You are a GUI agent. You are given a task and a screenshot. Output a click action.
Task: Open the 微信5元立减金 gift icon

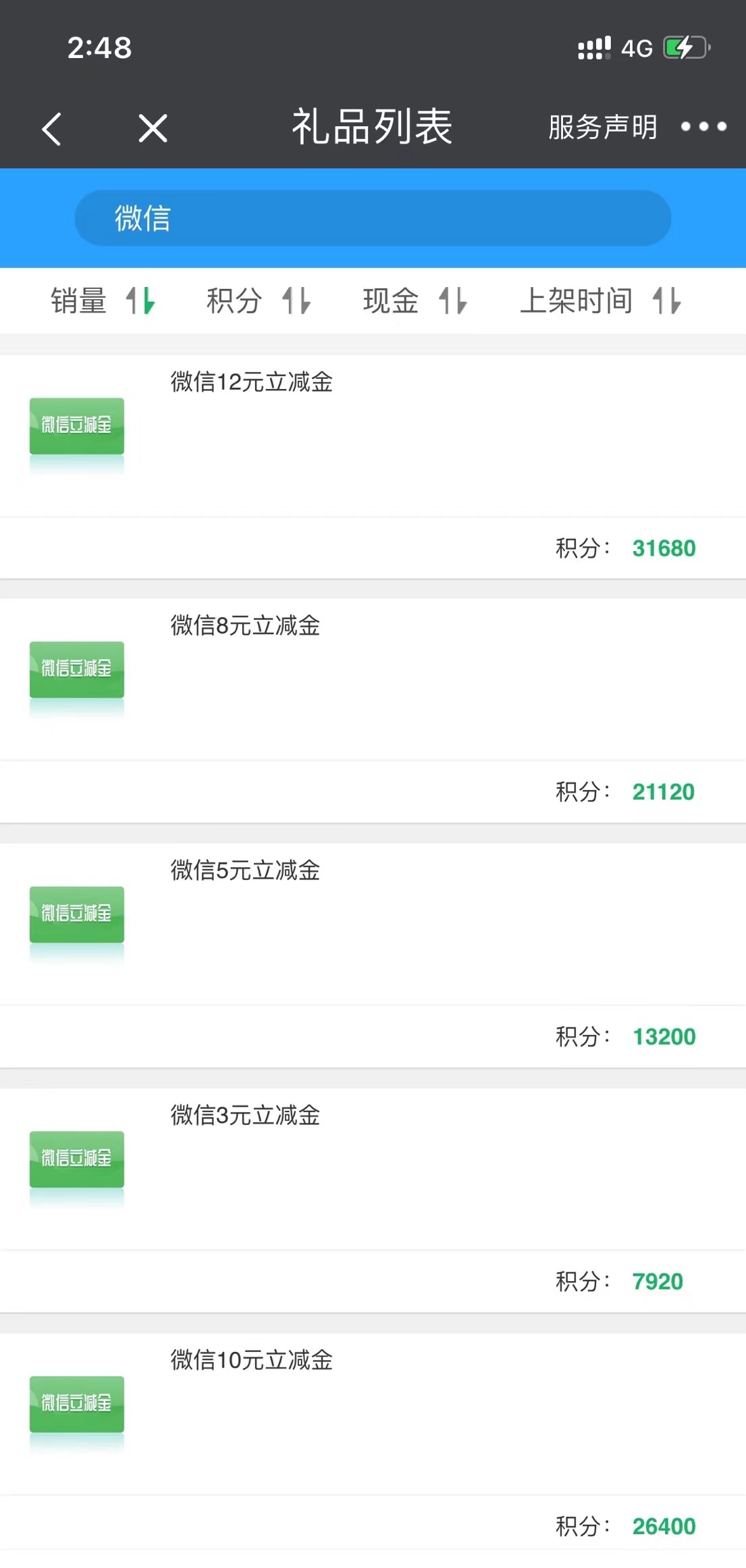tap(77, 914)
